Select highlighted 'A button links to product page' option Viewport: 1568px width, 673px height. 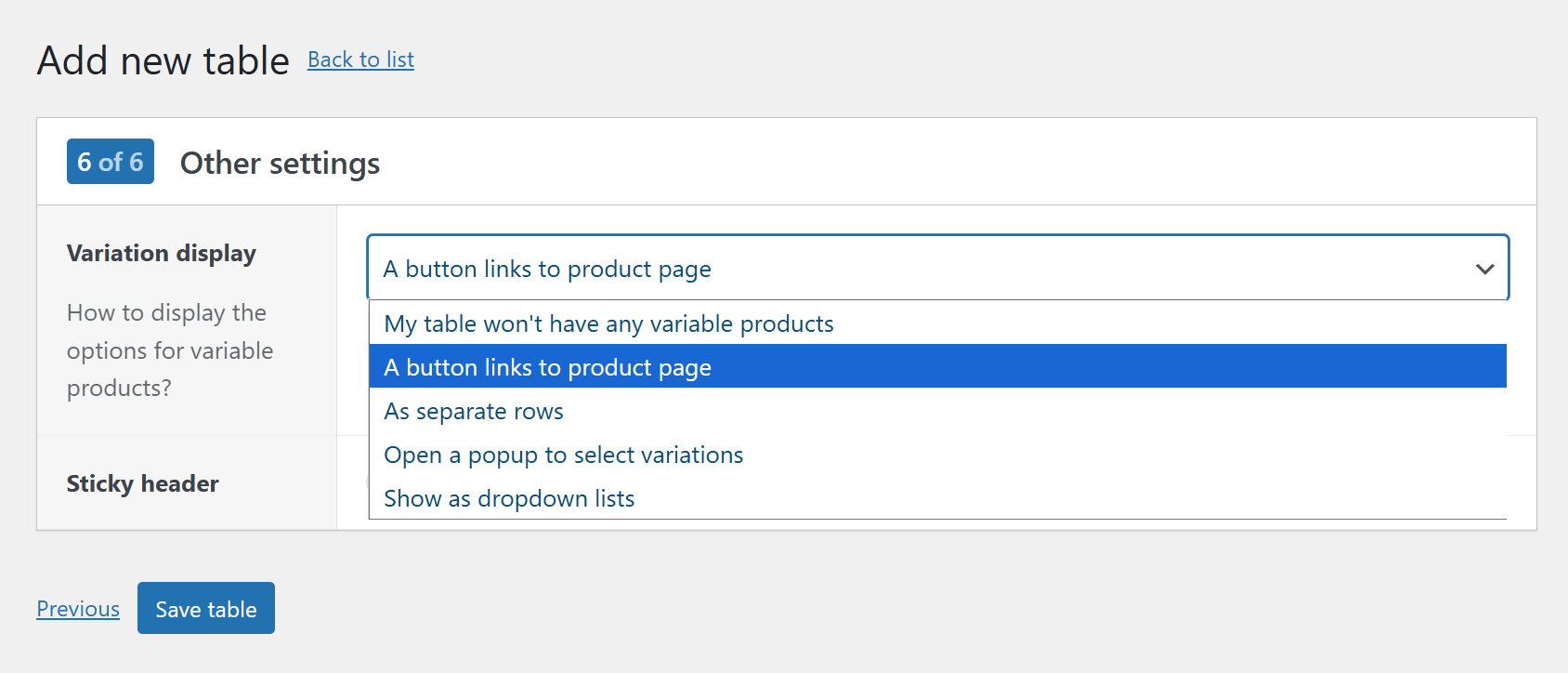pos(547,367)
